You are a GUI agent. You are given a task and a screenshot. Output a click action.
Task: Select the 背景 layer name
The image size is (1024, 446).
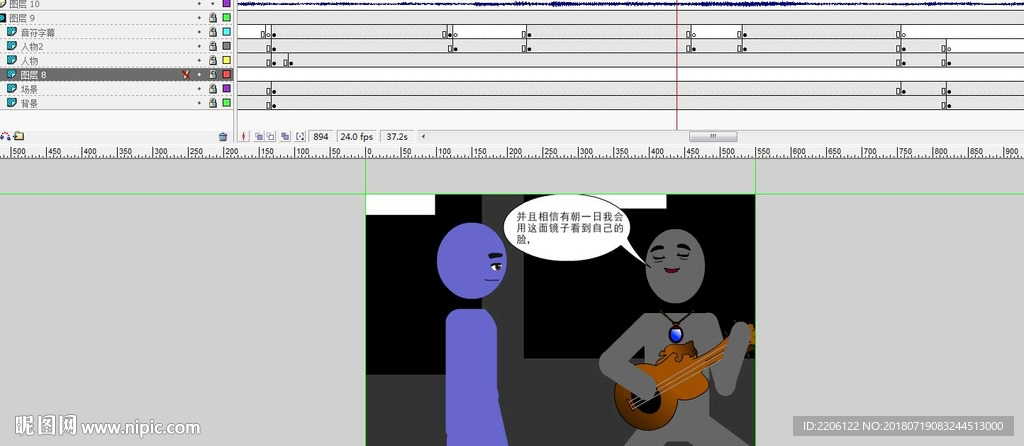coord(29,103)
